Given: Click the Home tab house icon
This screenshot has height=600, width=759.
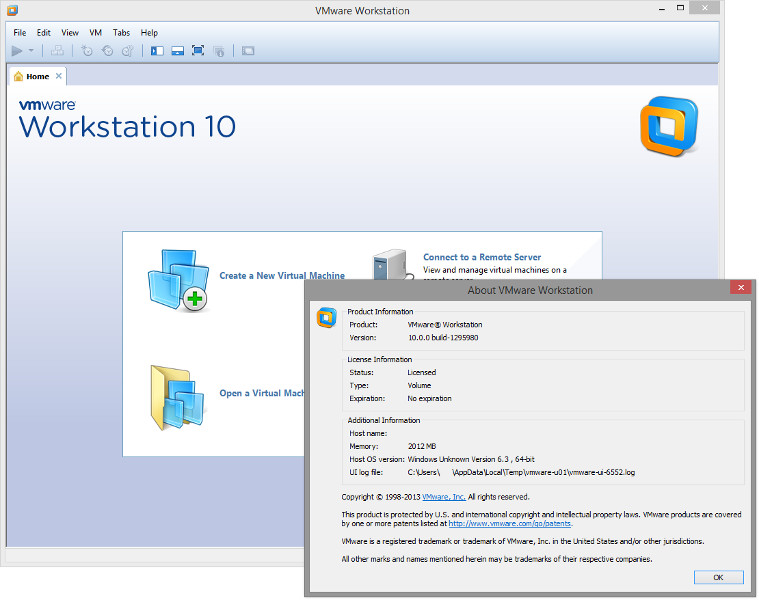Looking at the screenshot, I should click(x=18, y=76).
